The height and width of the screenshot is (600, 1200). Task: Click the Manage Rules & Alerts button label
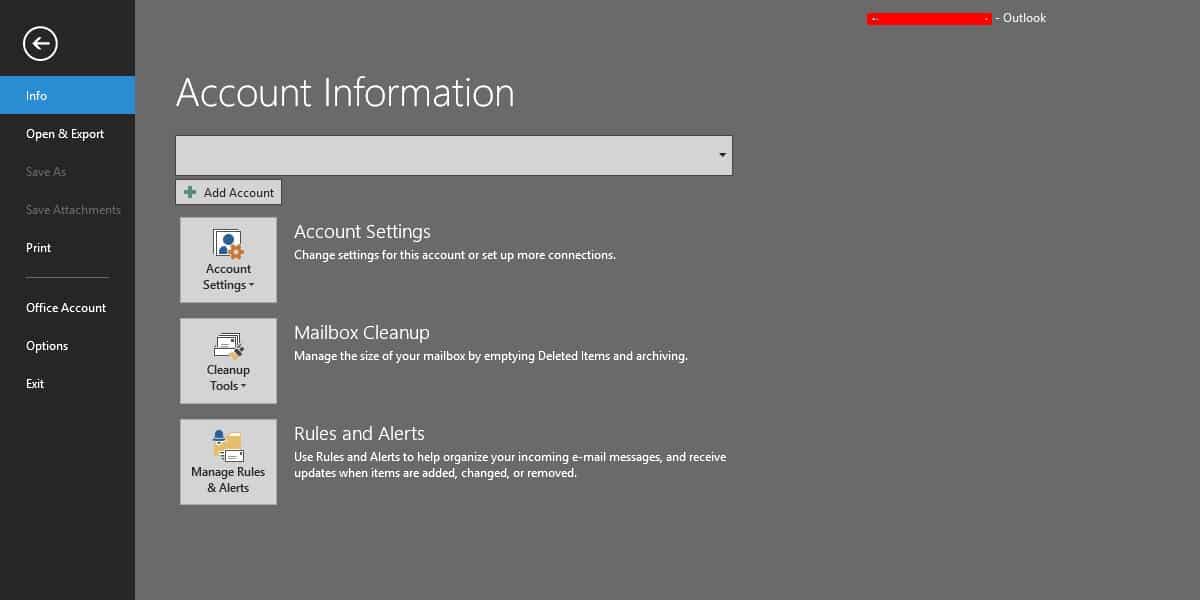click(228, 480)
